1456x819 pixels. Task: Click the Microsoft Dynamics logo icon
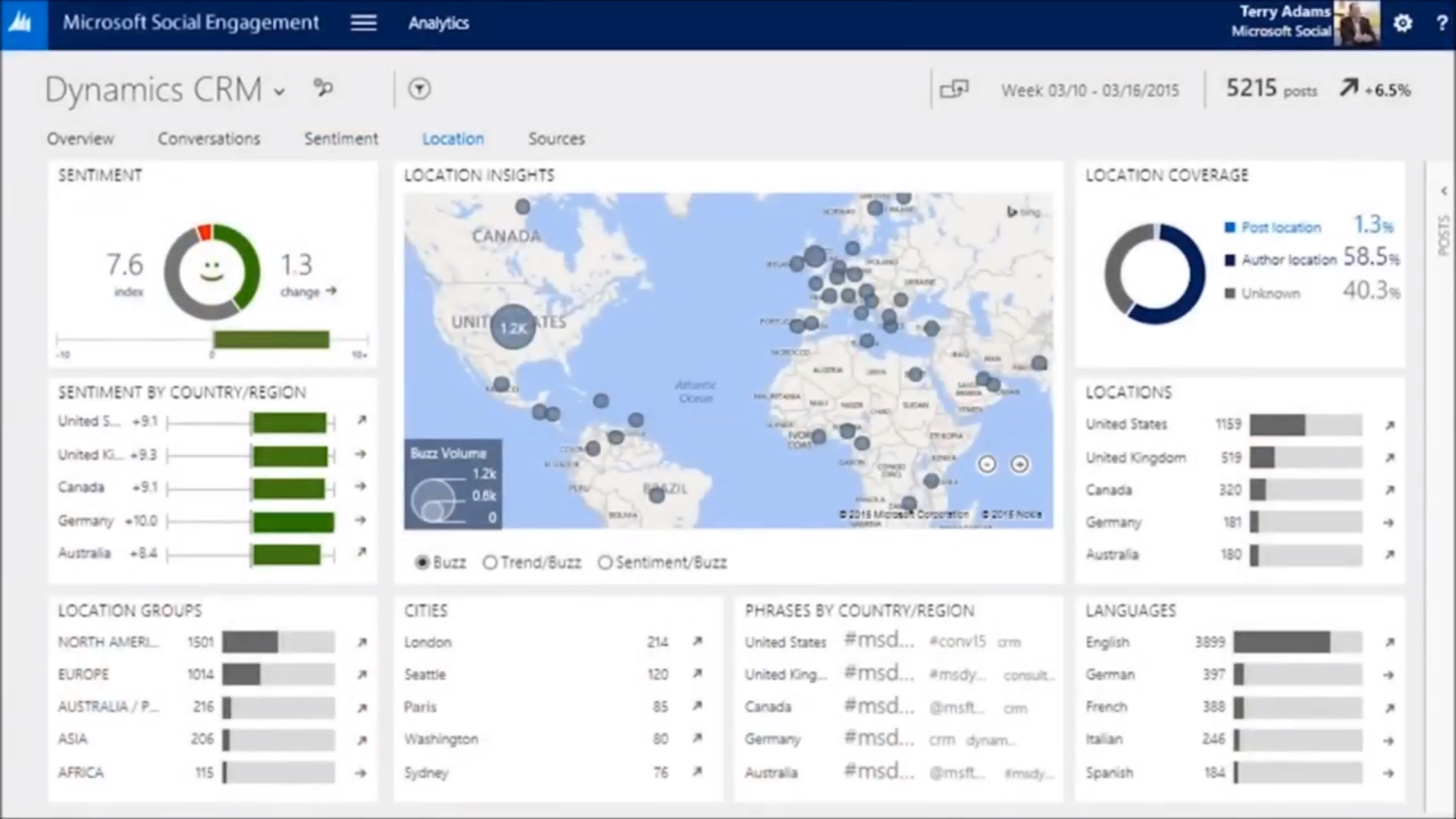(x=21, y=23)
